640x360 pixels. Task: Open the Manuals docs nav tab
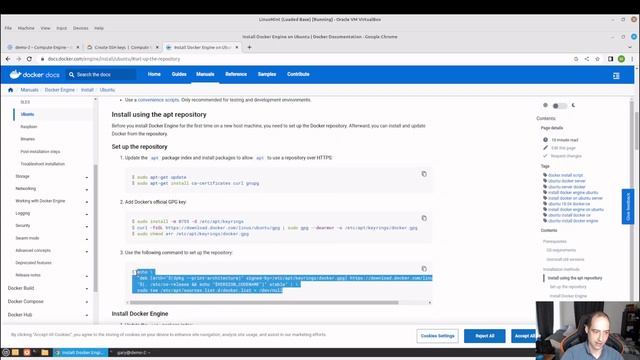(205, 74)
